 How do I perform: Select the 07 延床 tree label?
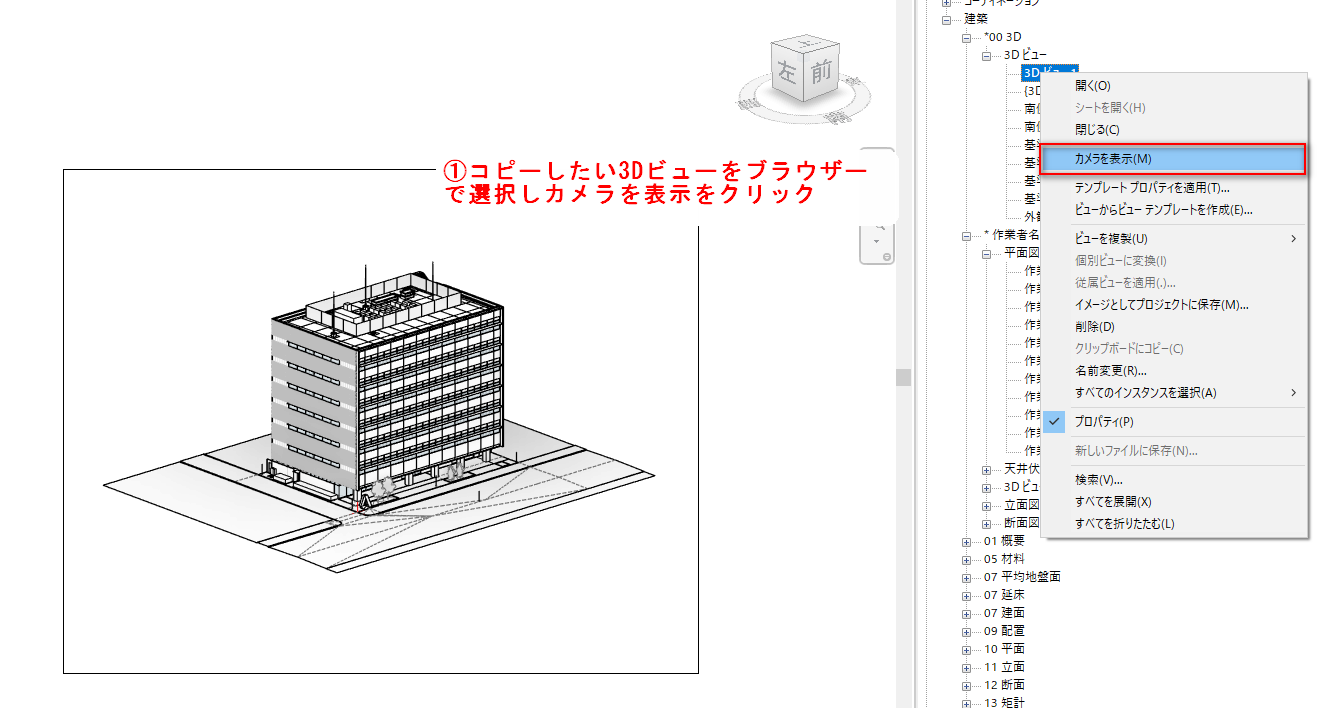1004,595
